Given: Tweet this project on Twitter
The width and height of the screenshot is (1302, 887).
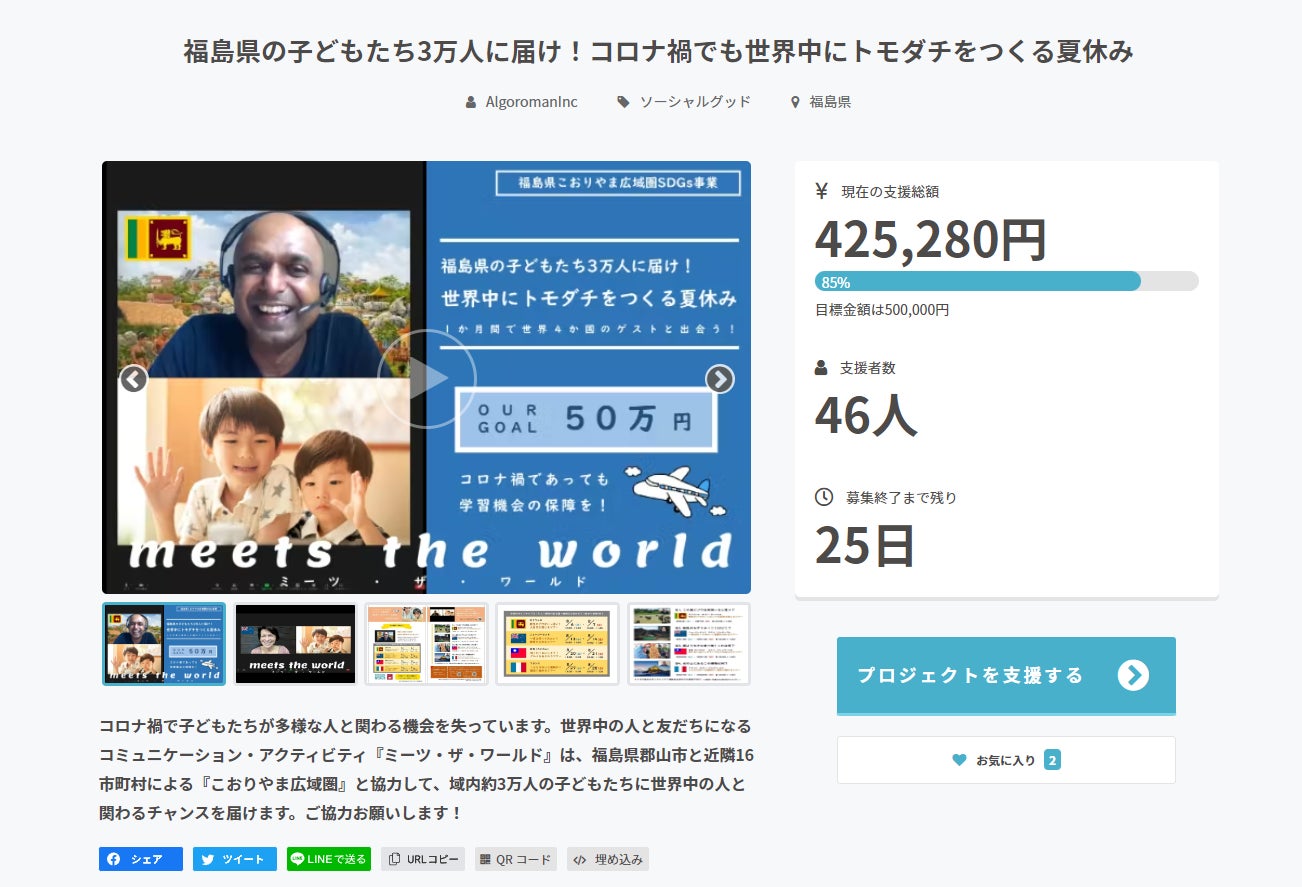Looking at the screenshot, I should [x=235, y=859].
